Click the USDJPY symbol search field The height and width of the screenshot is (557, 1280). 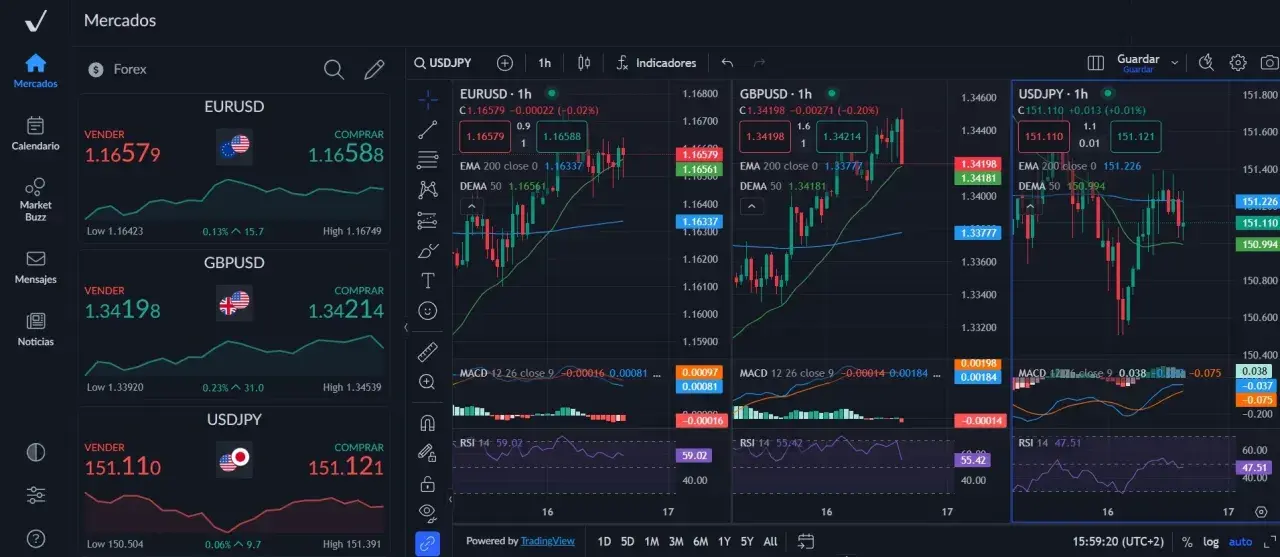(444, 63)
